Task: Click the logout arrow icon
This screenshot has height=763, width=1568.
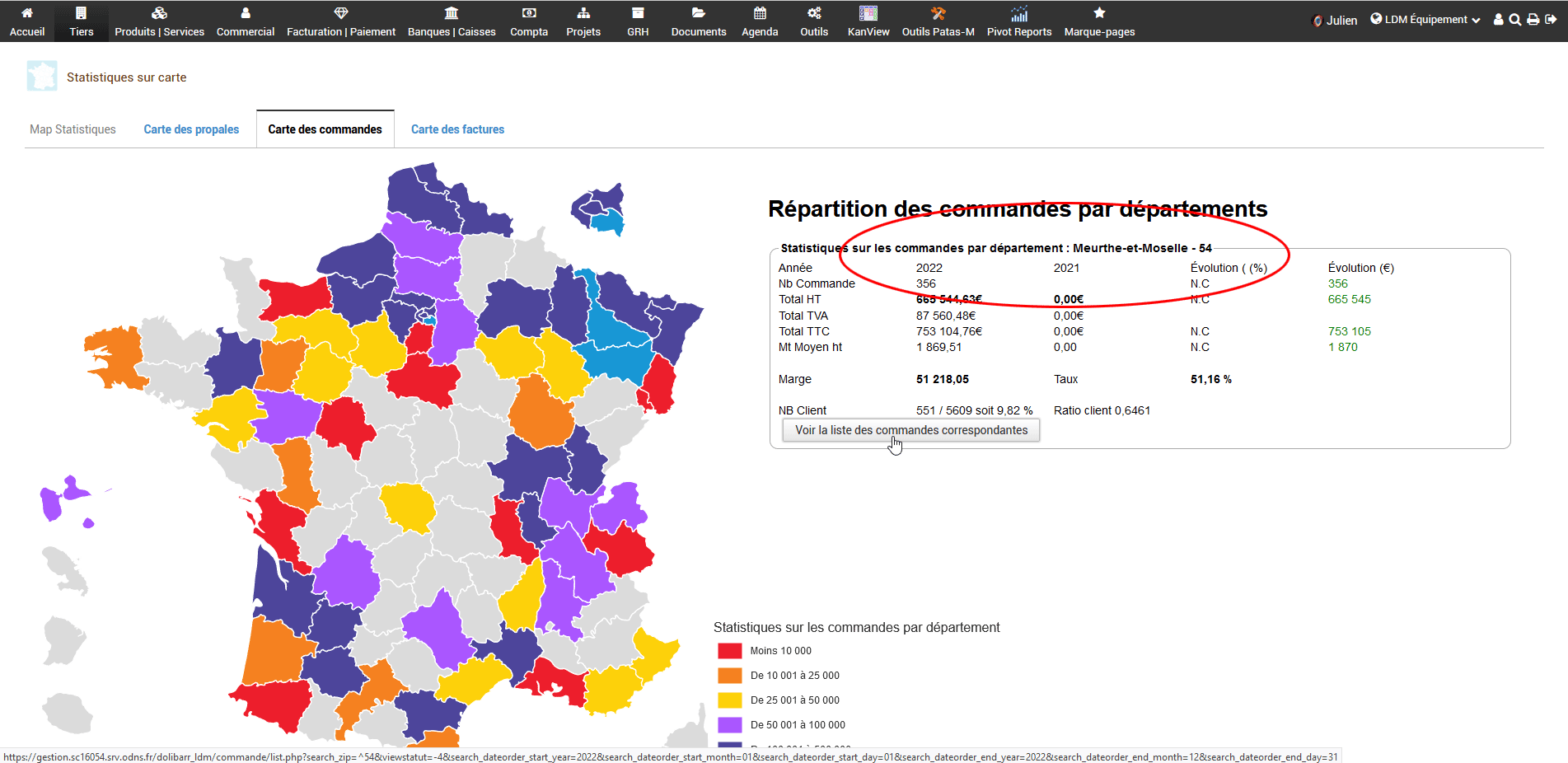Action: click(1551, 20)
